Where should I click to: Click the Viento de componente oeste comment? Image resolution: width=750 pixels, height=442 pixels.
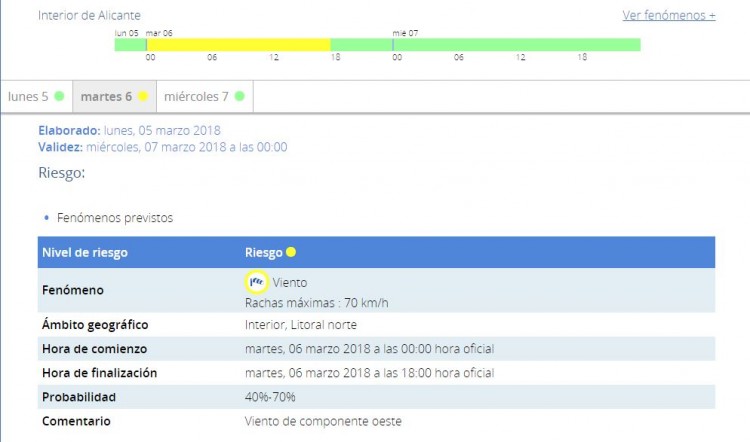point(323,421)
